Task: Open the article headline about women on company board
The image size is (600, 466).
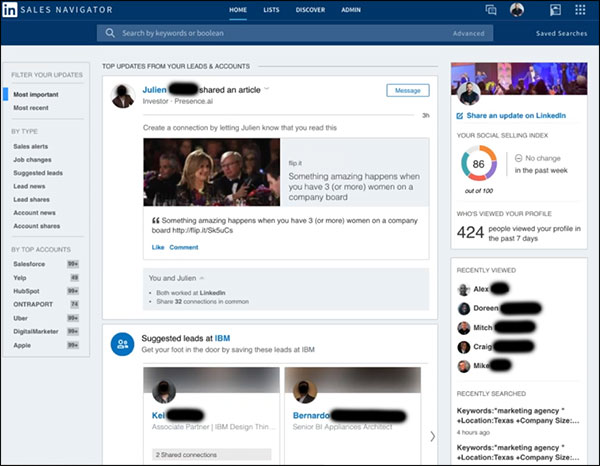Action: pos(354,187)
